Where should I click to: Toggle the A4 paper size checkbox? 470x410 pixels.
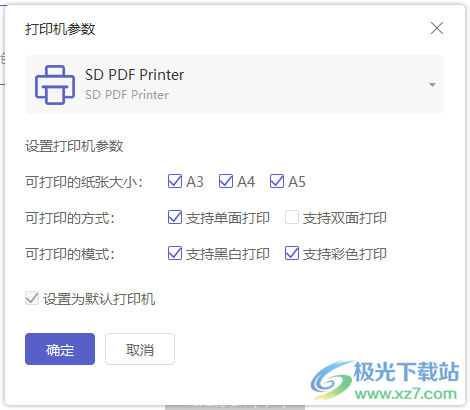pos(226,181)
